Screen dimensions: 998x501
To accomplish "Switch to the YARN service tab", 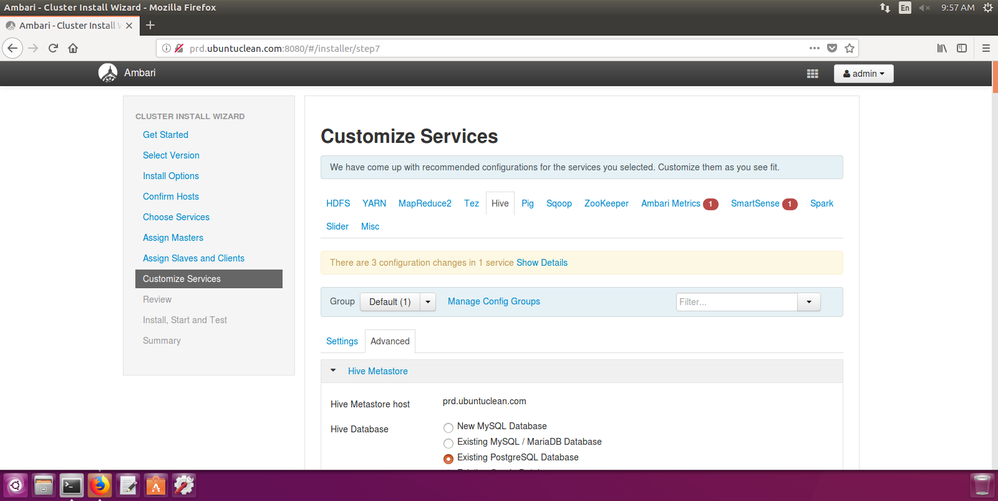I will coord(374,203).
